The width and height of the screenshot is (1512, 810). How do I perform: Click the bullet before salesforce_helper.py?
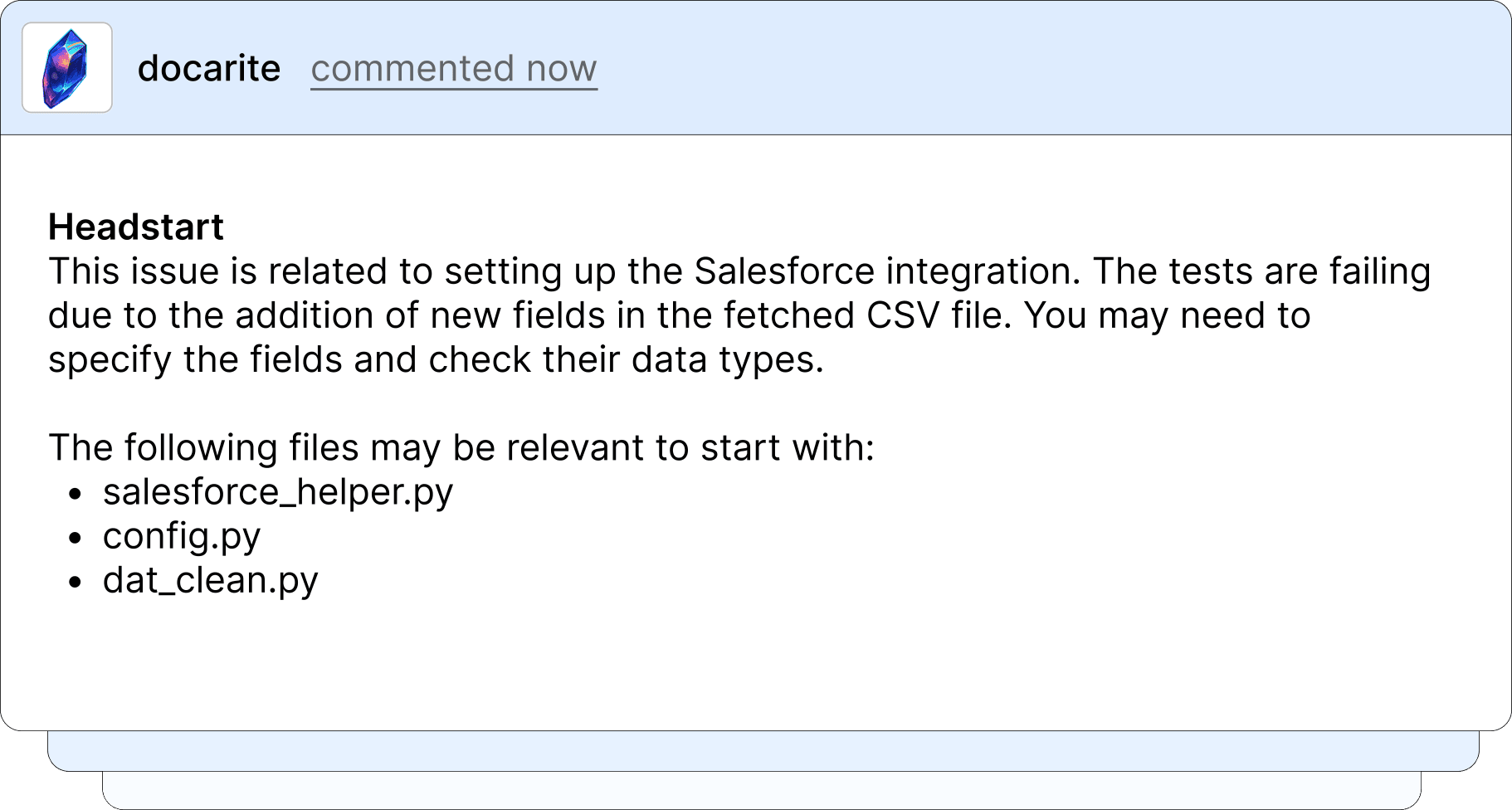pos(76,494)
